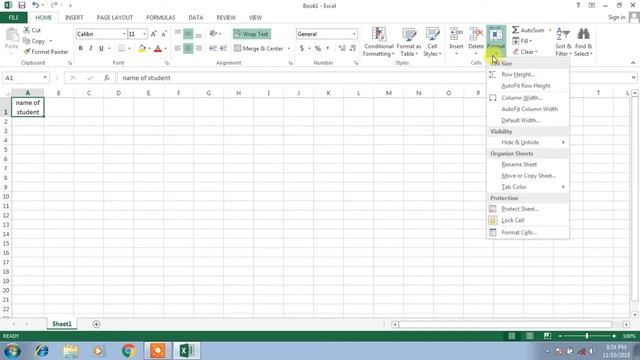Select the Format Painter brush
Image resolution: width=640 pixels, height=360 pixels.
click(x=27, y=52)
